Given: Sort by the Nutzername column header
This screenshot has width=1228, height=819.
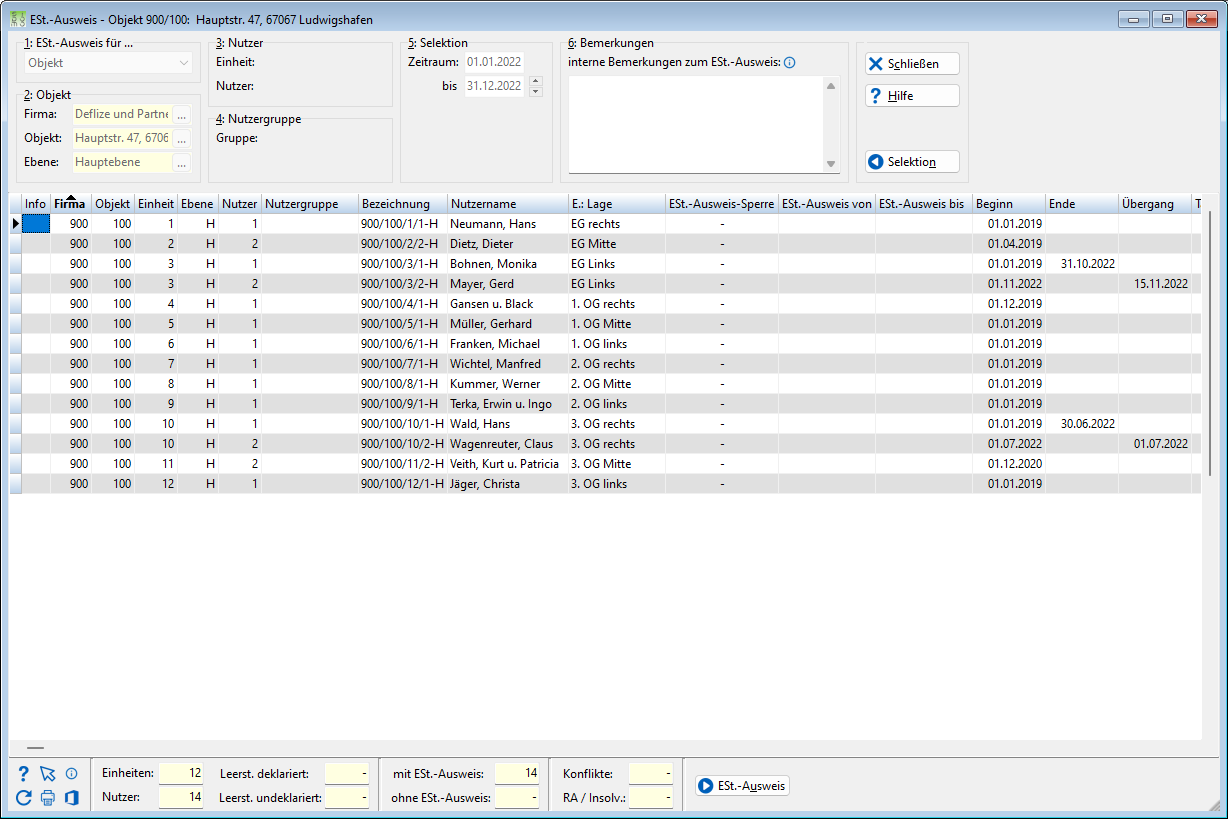Looking at the screenshot, I should pyautogui.click(x=506, y=204).
